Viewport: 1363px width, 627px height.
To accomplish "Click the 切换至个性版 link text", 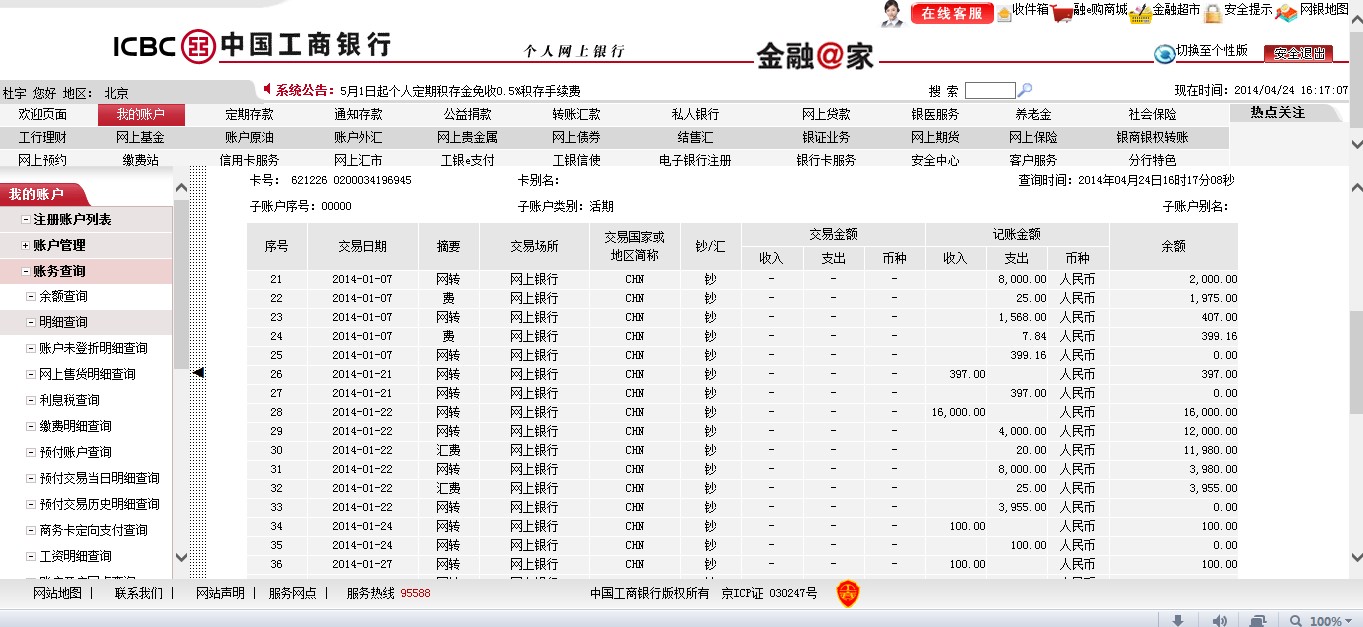I will (1212, 51).
